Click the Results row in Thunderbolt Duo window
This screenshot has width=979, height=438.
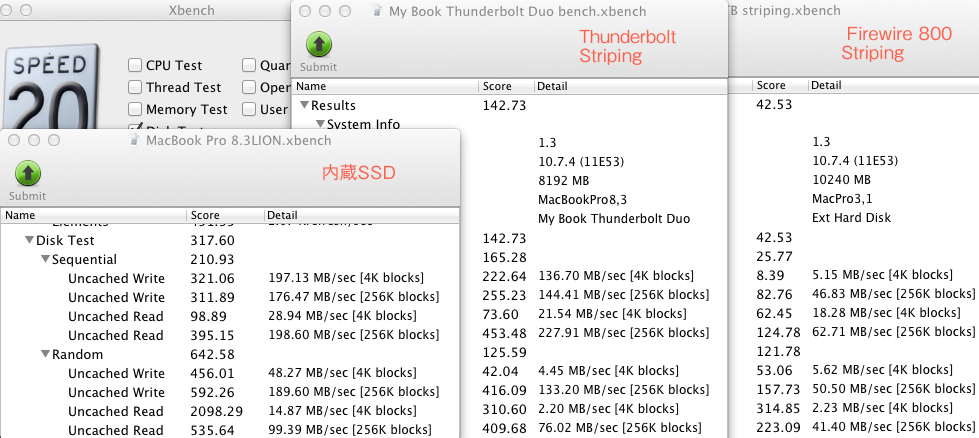point(510,105)
